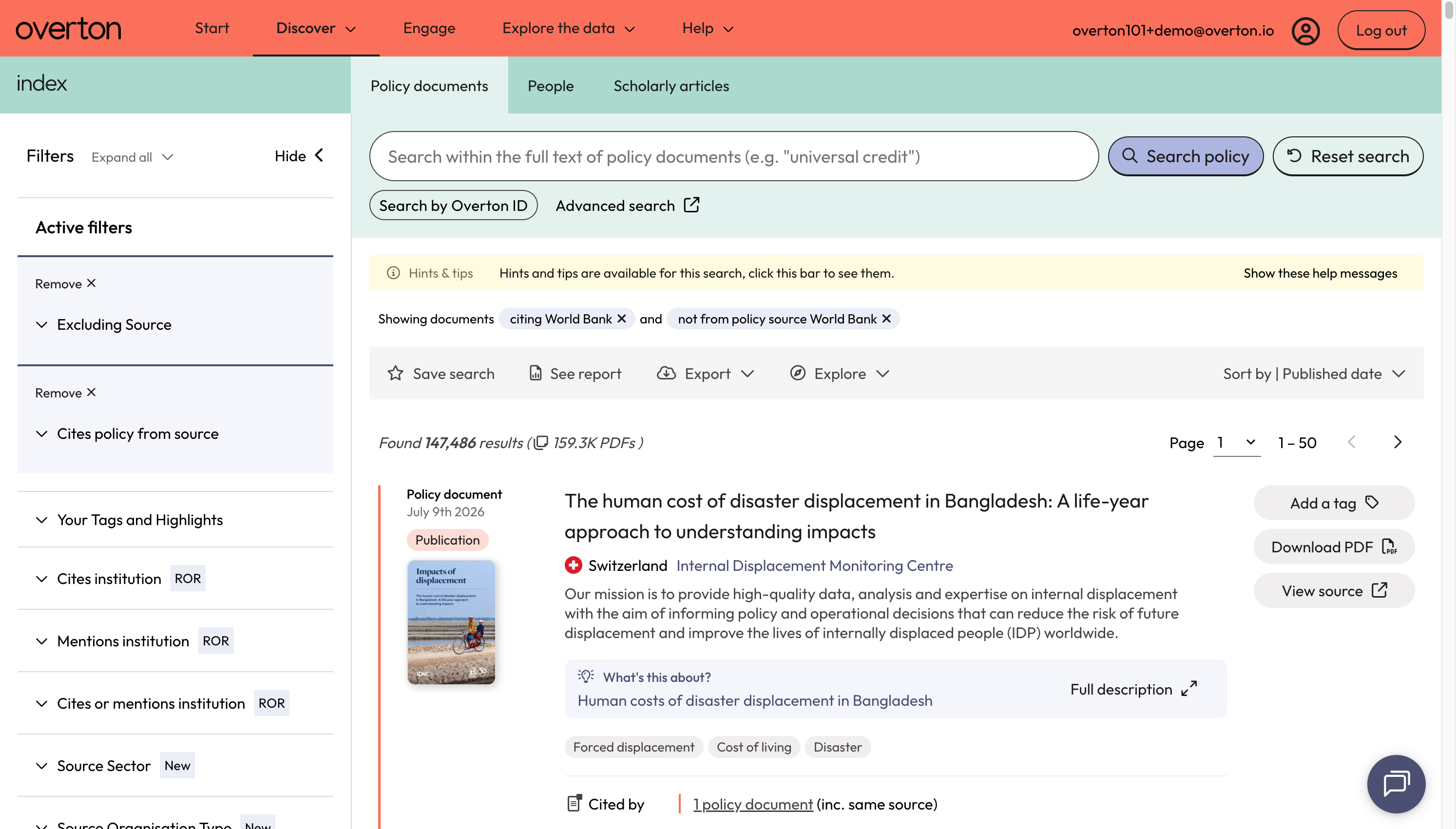
Task: Open the Sort by Published date dropdown
Action: pyautogui.click(x=1314, y=374)
